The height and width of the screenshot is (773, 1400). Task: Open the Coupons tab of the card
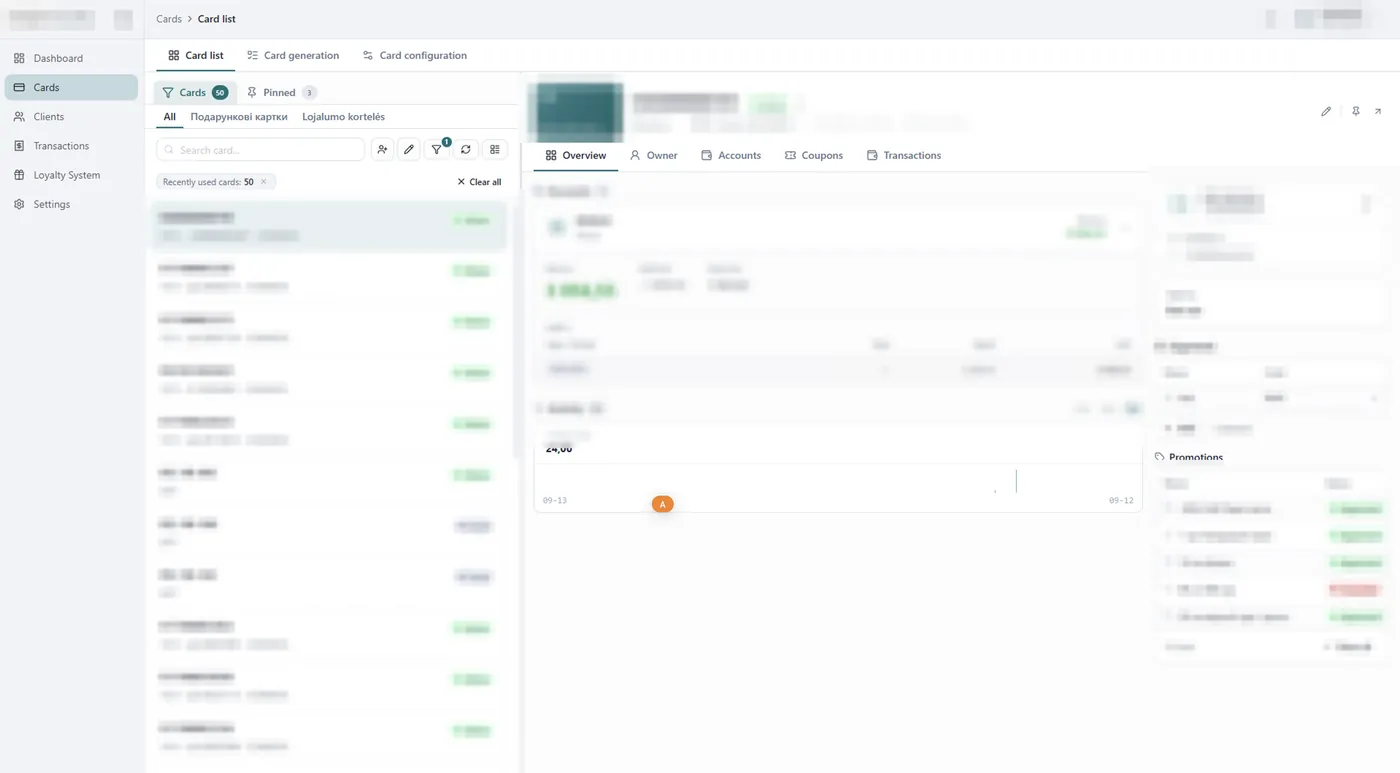click(x=813, y=155)
